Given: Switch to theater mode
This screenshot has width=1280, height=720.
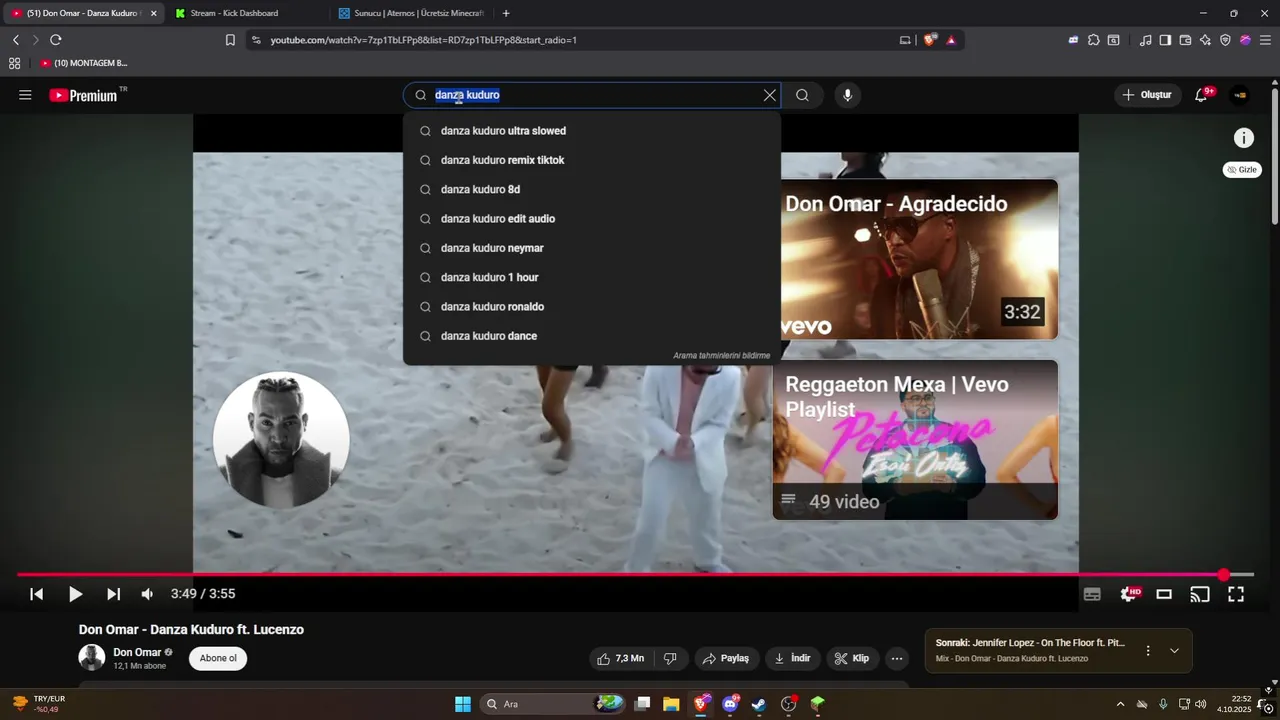Looking at the screenshot, I should pyautogui.click(x=1164, y=594).
